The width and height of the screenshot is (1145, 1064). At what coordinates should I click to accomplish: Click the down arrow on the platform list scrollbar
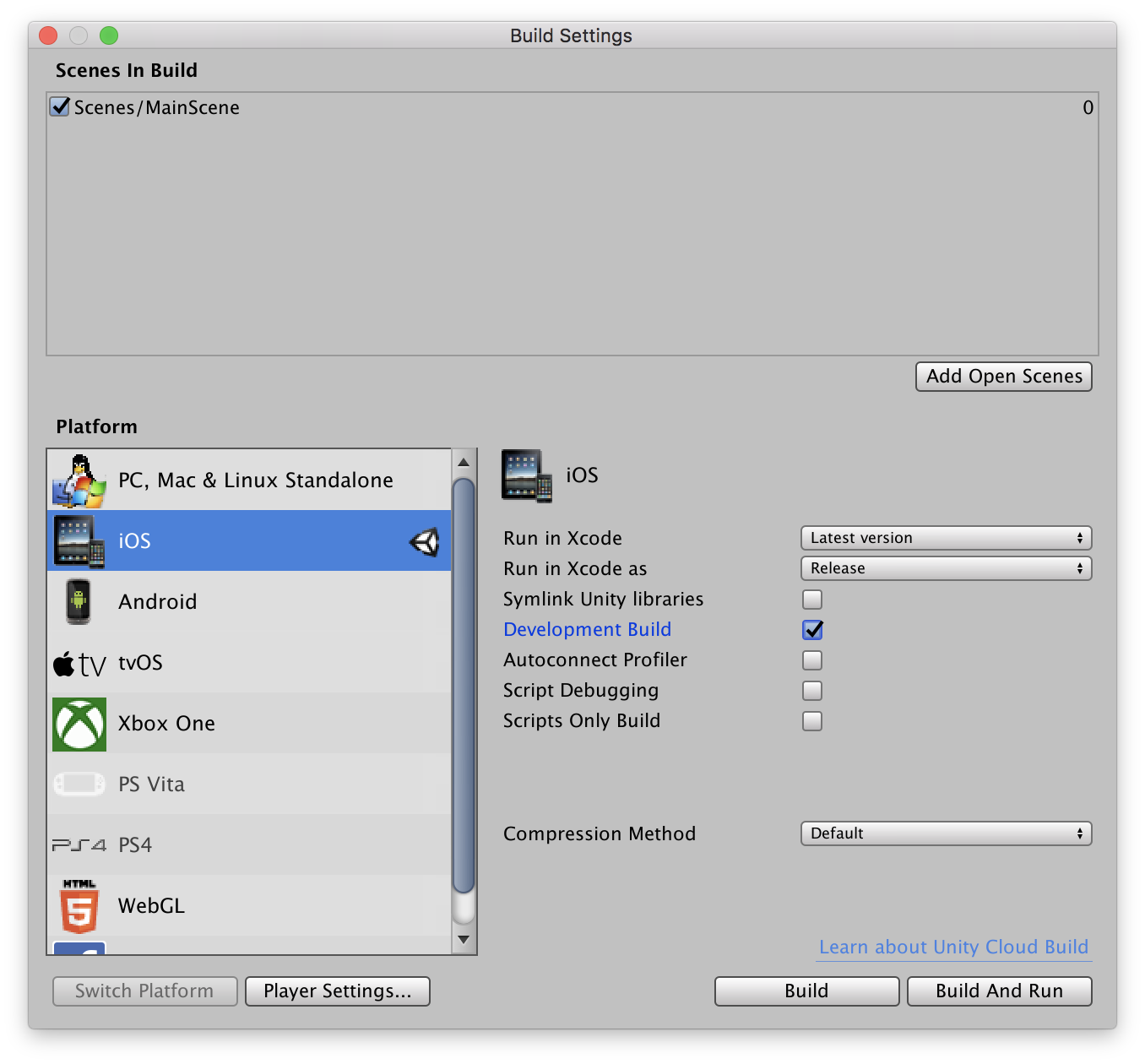tap(463, 938)
